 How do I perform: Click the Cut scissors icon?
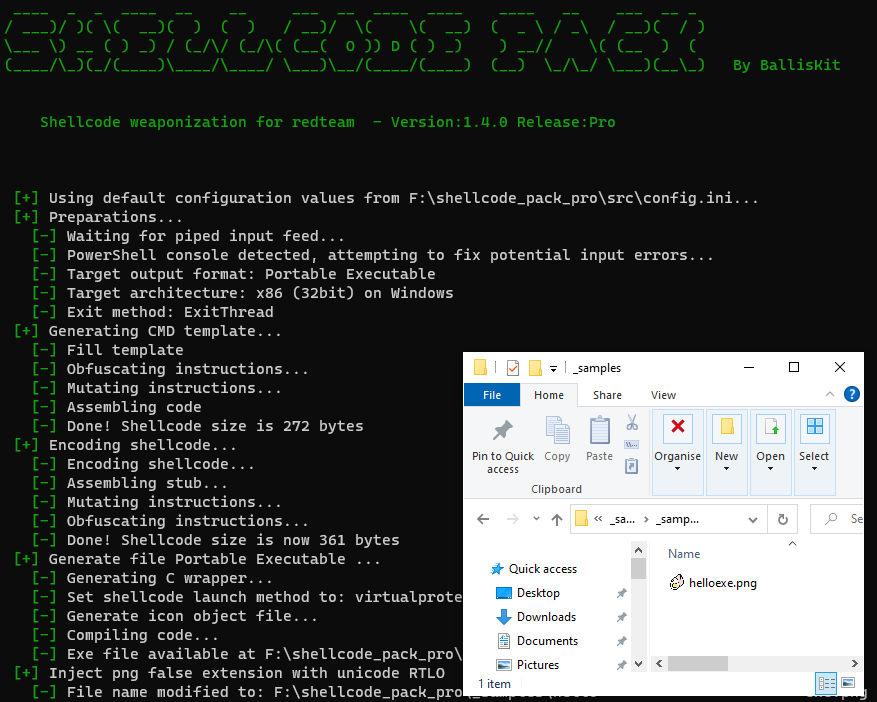tap(632, 422)
